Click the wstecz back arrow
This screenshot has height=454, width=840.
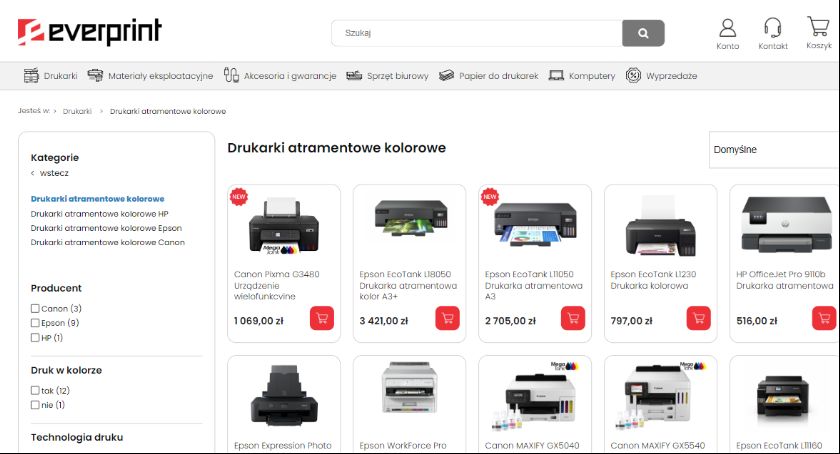point(33,173)
